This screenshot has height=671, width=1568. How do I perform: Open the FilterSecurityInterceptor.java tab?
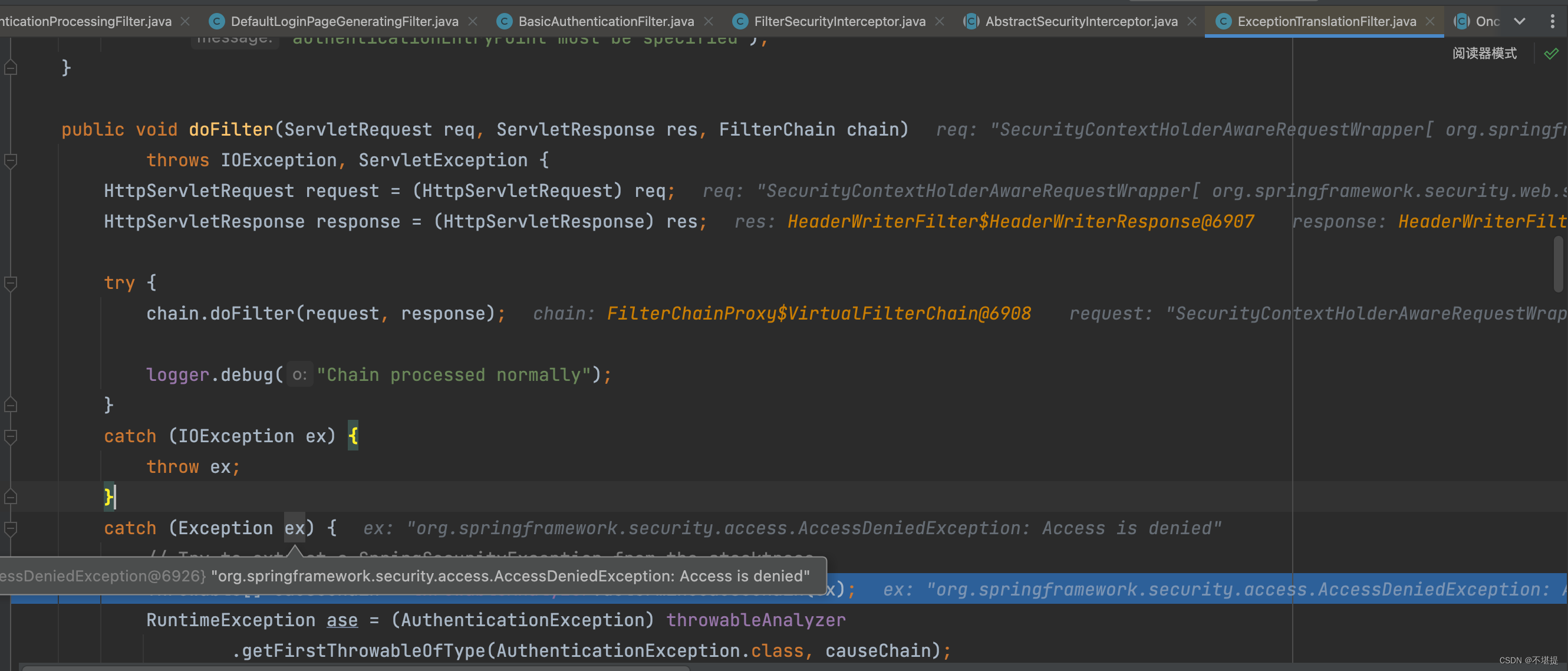tap(839, 21)
